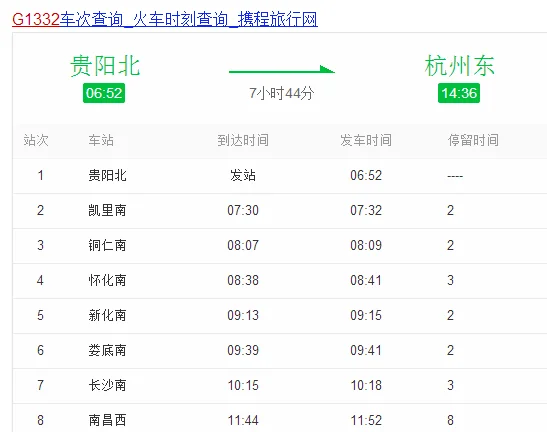Click the green 杭州东 arrival station heading
The width and height of the screenshot is (547, 432).
pyautogui.click(x=459, y=66)
